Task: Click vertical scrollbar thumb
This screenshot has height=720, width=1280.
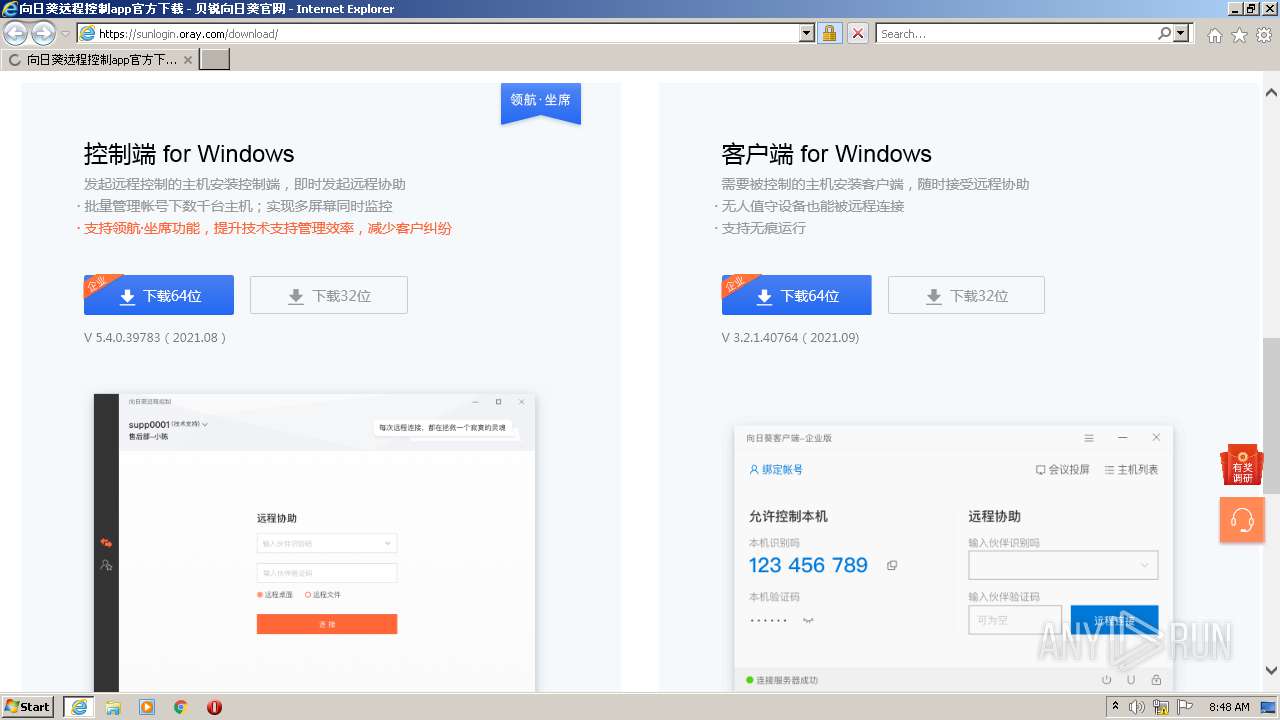Action: (x=1271, y=415)
